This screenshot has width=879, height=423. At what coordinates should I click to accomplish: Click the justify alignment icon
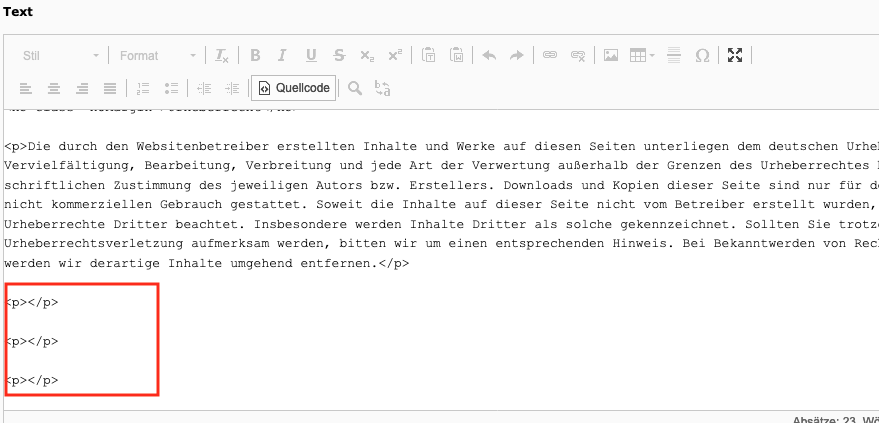pos(109,88)
